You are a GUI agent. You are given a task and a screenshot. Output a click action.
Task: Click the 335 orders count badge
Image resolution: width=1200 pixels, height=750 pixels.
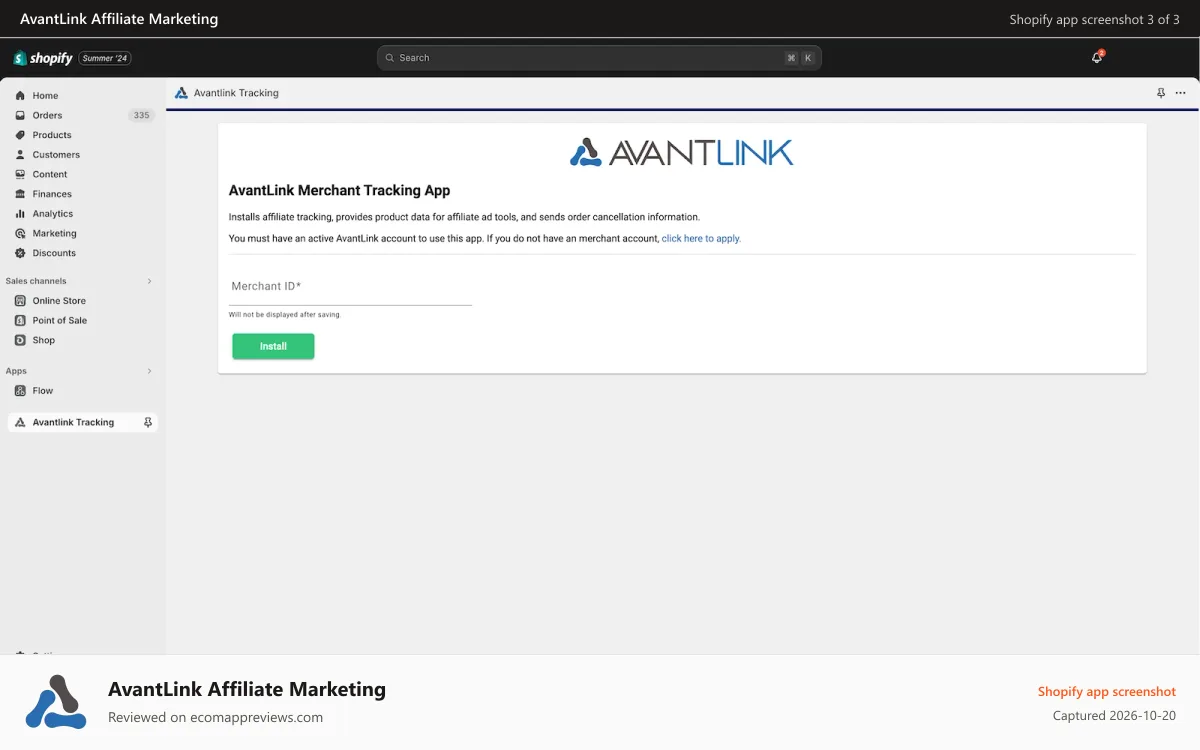point(141,115)
